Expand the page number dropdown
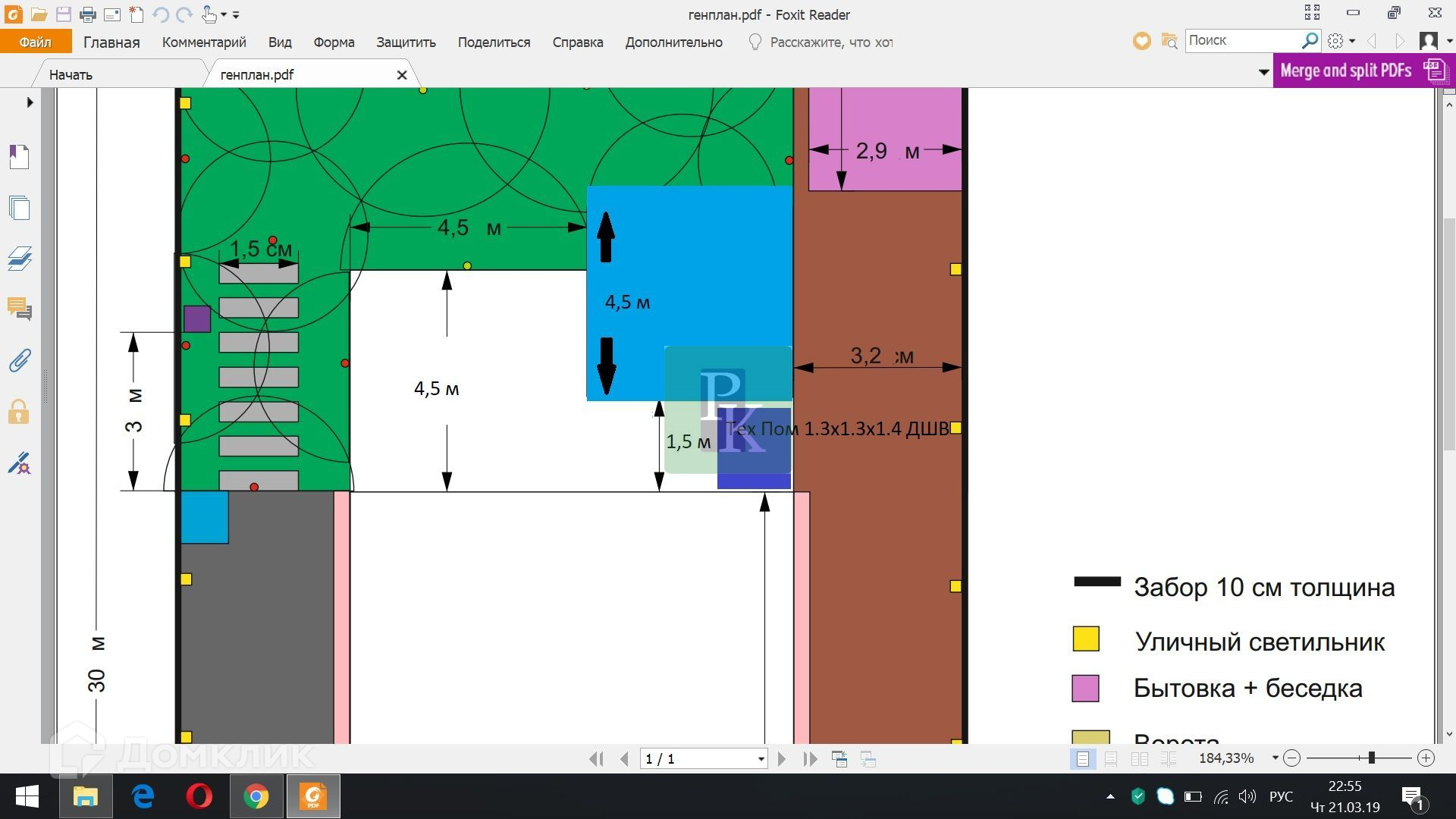 (761, 759)
